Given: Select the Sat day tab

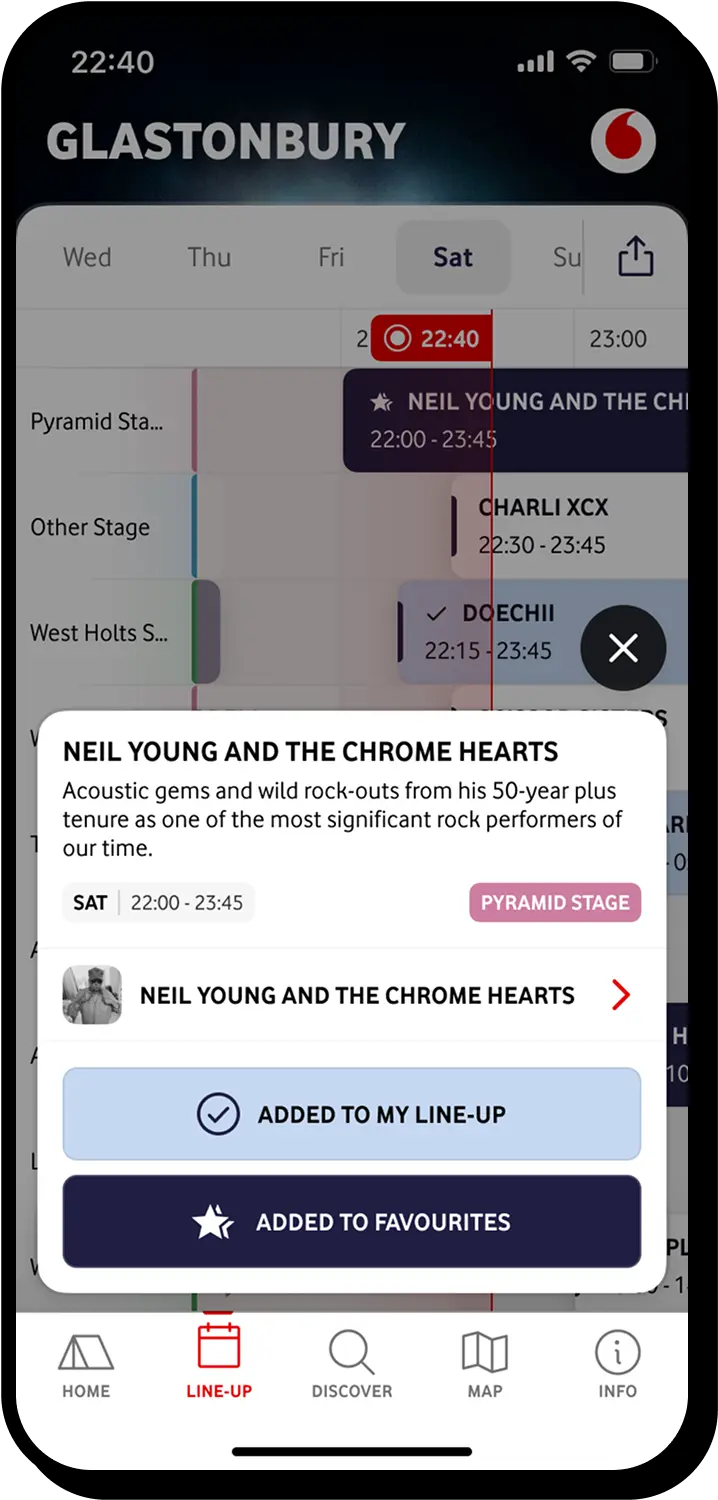Looking at the screenshot, I should click(453, 257).
